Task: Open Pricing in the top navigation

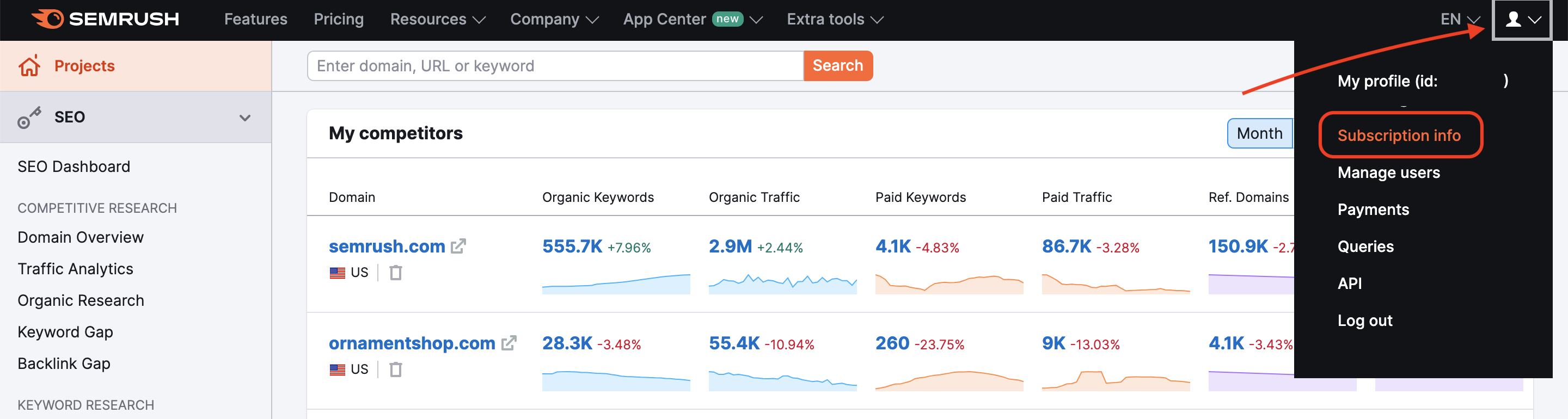Action: coord(339,20)
